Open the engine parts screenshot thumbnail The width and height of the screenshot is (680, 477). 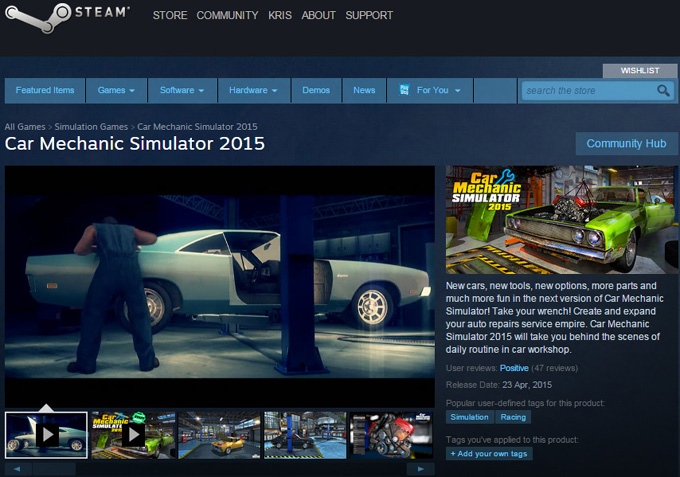pyautogui.click(x=391, y=435)
